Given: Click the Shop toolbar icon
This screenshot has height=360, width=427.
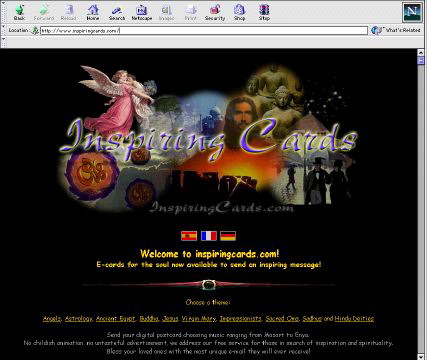Looking at the screenshot, I should pyautogui.click(x=239, y=13).
